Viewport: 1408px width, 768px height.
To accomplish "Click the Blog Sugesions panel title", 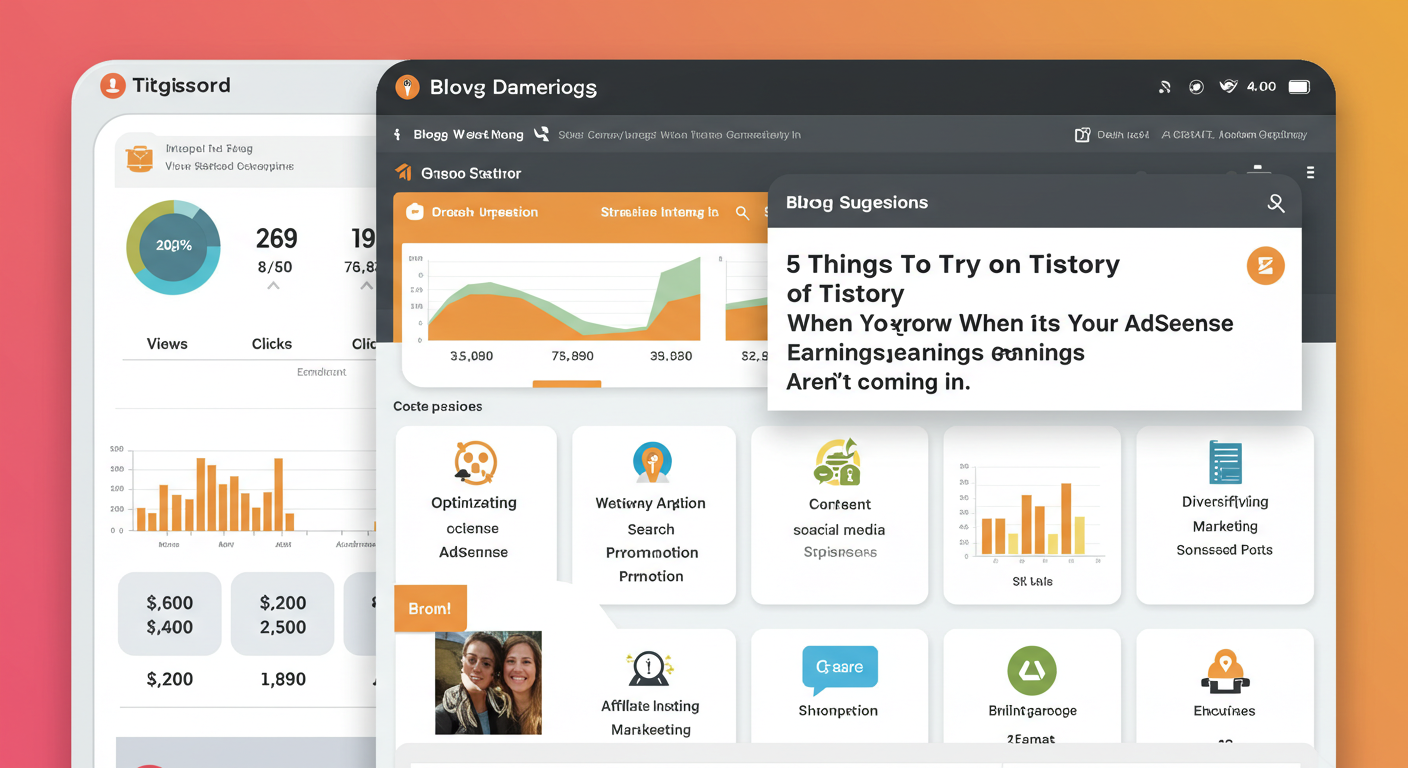I will coord(857,203).
